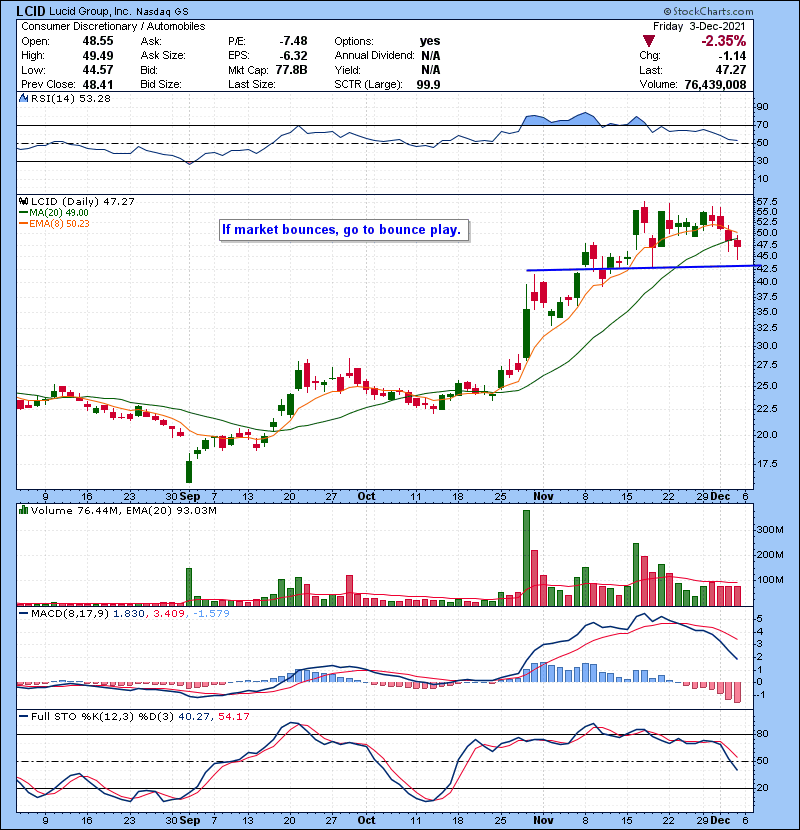Click the Volume figure 76,439,008

tap(715, 84)
